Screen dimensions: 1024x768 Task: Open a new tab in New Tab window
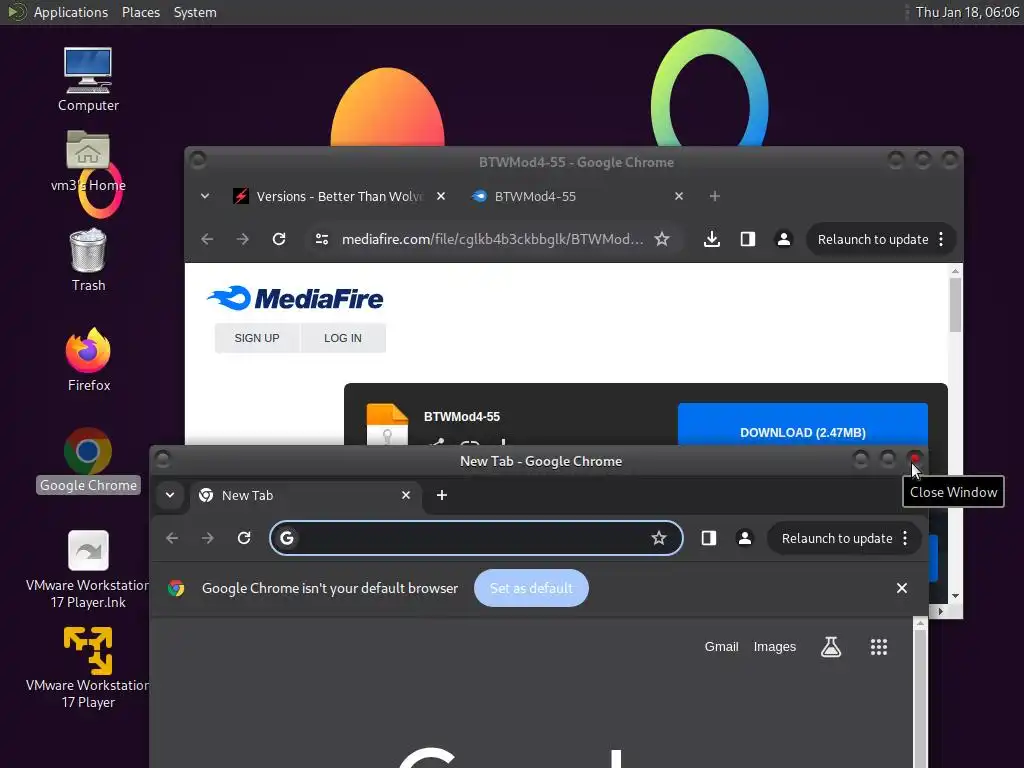click(x=441, y=495)
